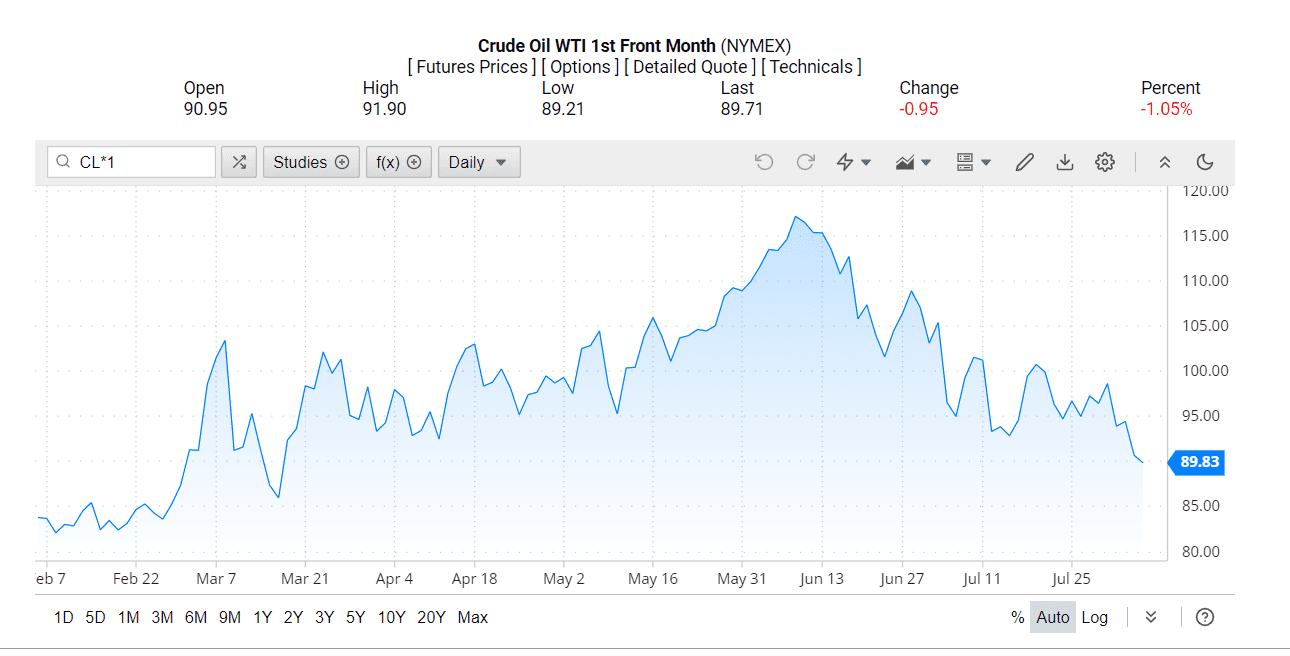Toggle the percent scale option
Screen dimensions: 1290x656
[1017, 617]
